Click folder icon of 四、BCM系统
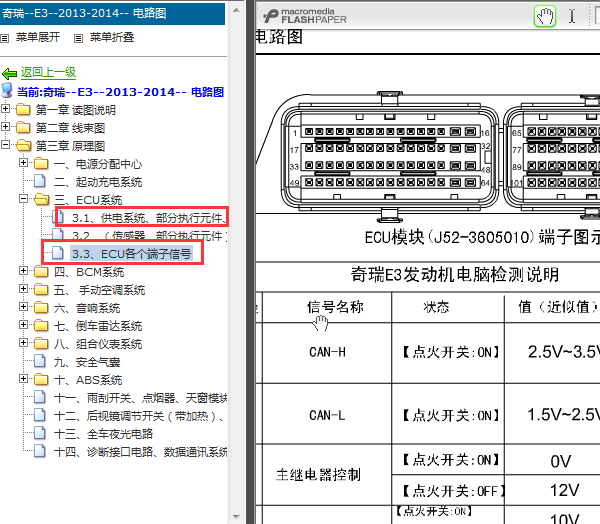 click(41, 271)
